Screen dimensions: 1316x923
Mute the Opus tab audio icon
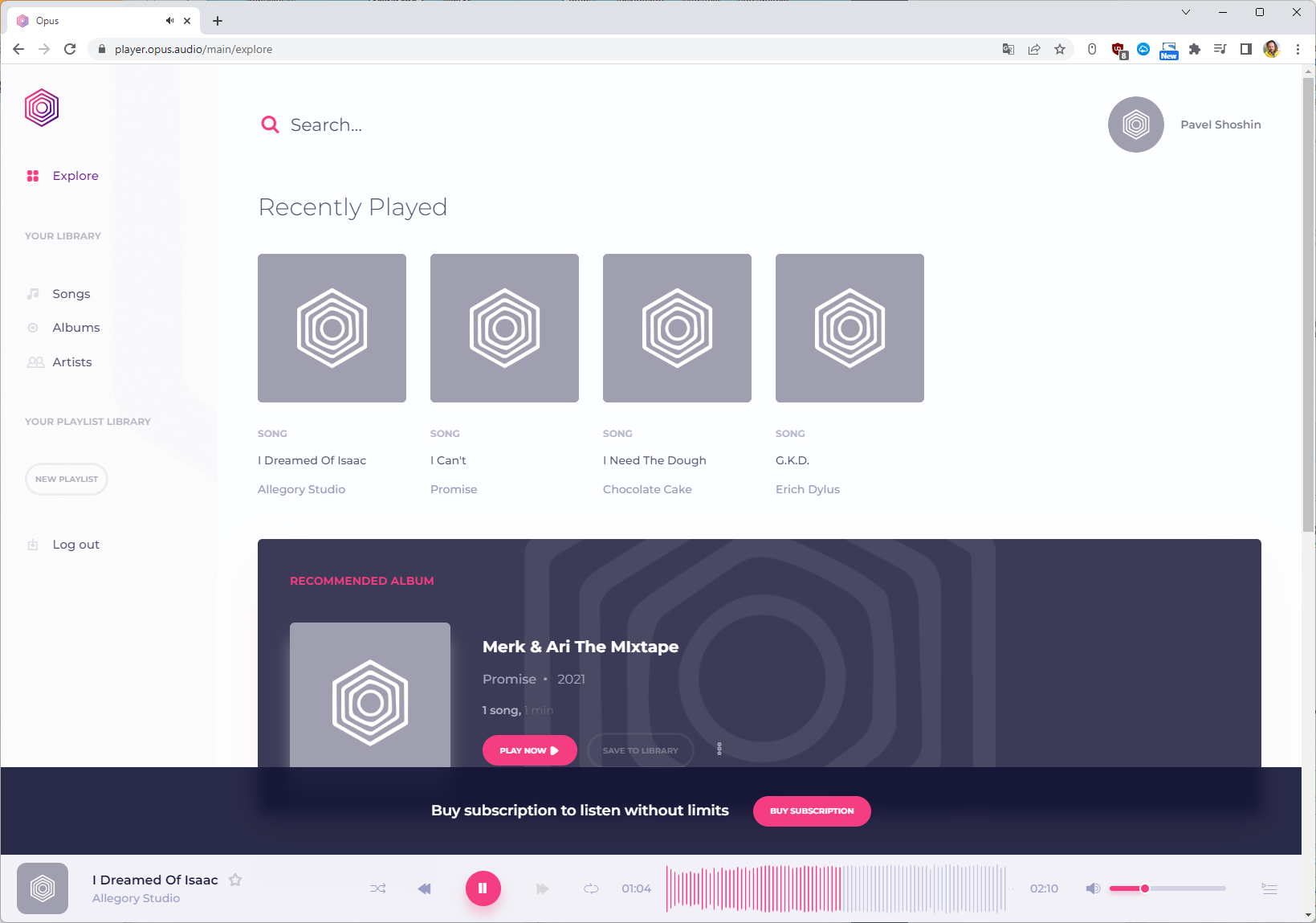[x=169, y=21]
